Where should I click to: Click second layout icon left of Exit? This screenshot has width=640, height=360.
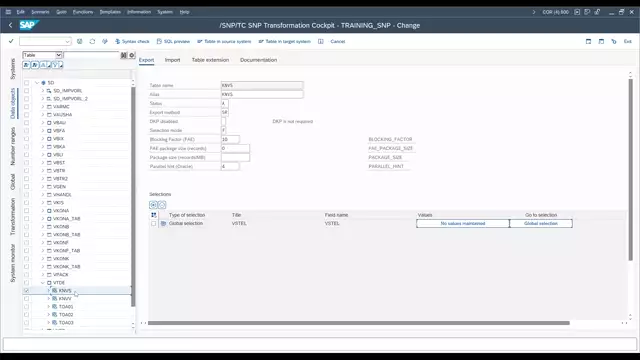[x=601, y=41]
